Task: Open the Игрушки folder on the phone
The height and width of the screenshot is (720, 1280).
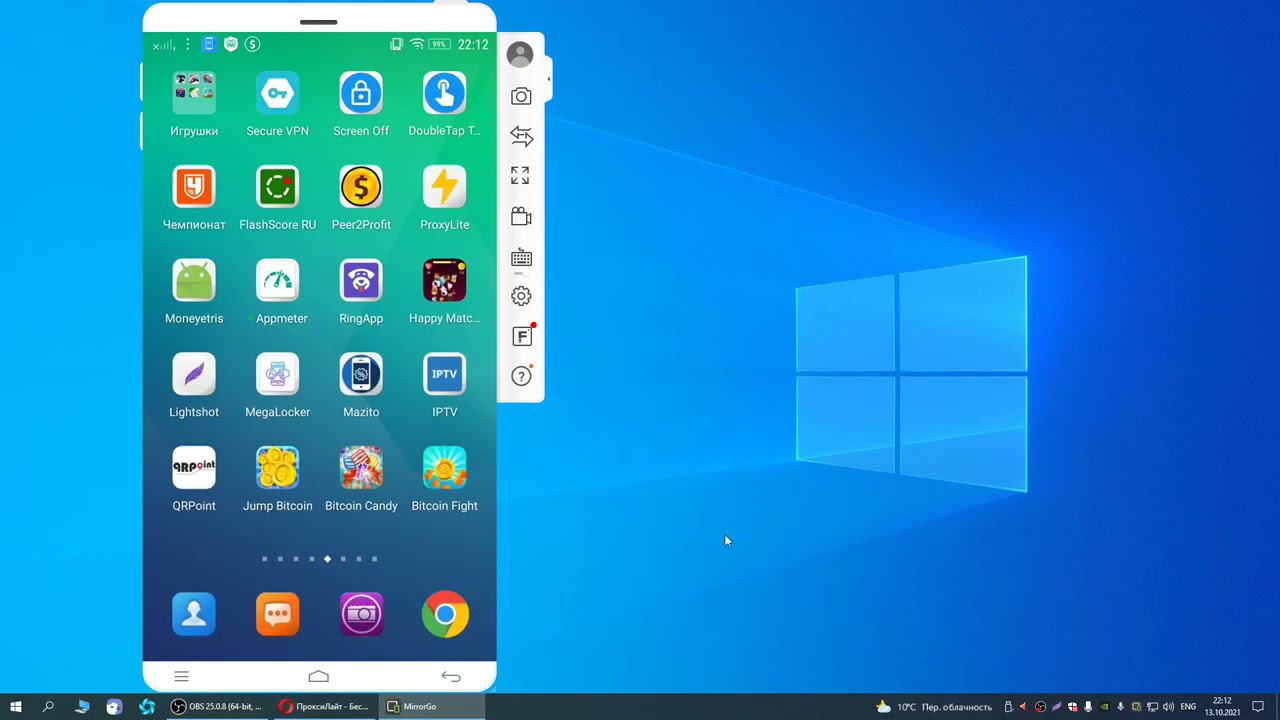Action: click(194, 93)
